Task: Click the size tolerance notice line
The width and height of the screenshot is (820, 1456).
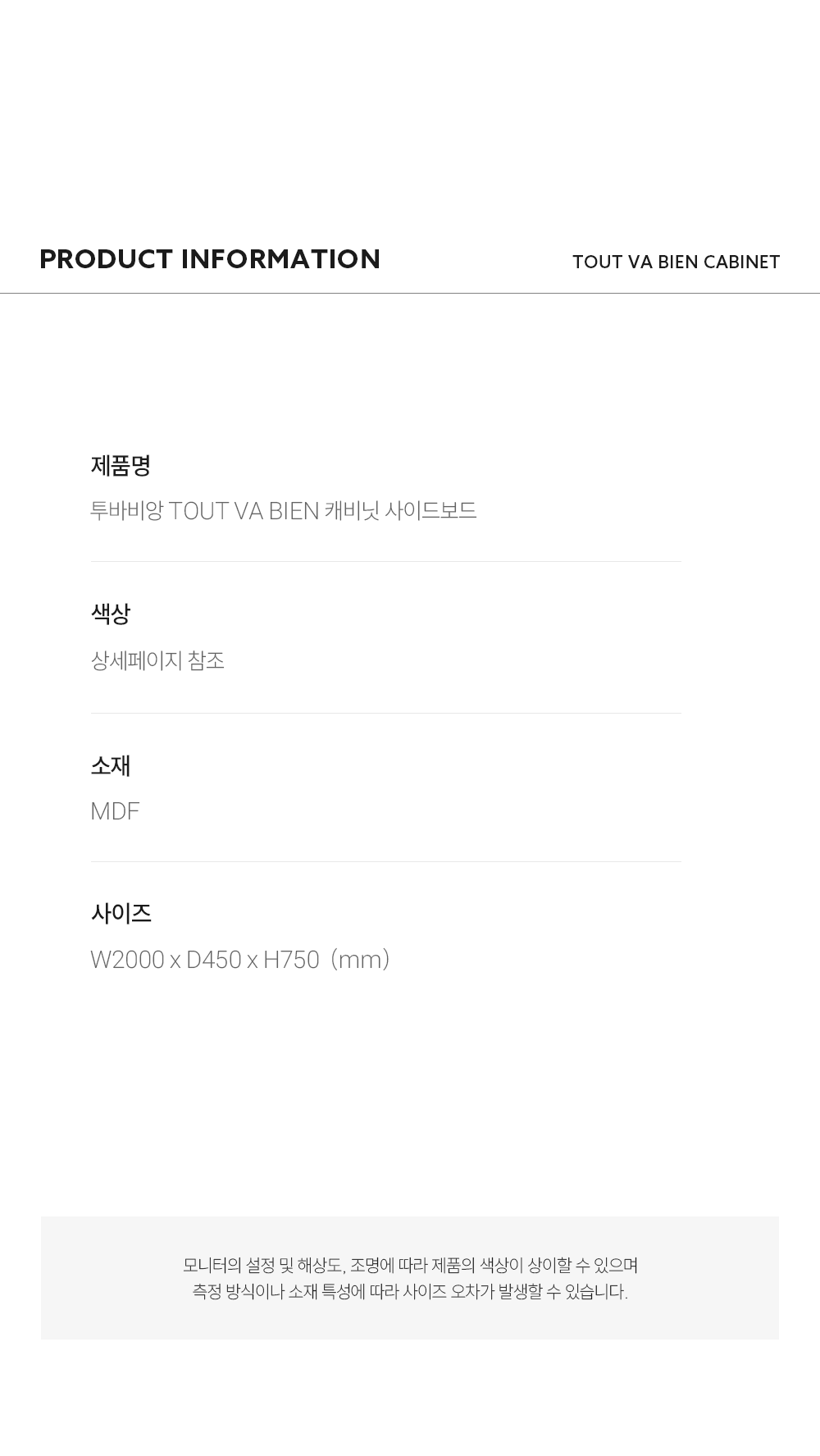Action: coord(410,1292)
